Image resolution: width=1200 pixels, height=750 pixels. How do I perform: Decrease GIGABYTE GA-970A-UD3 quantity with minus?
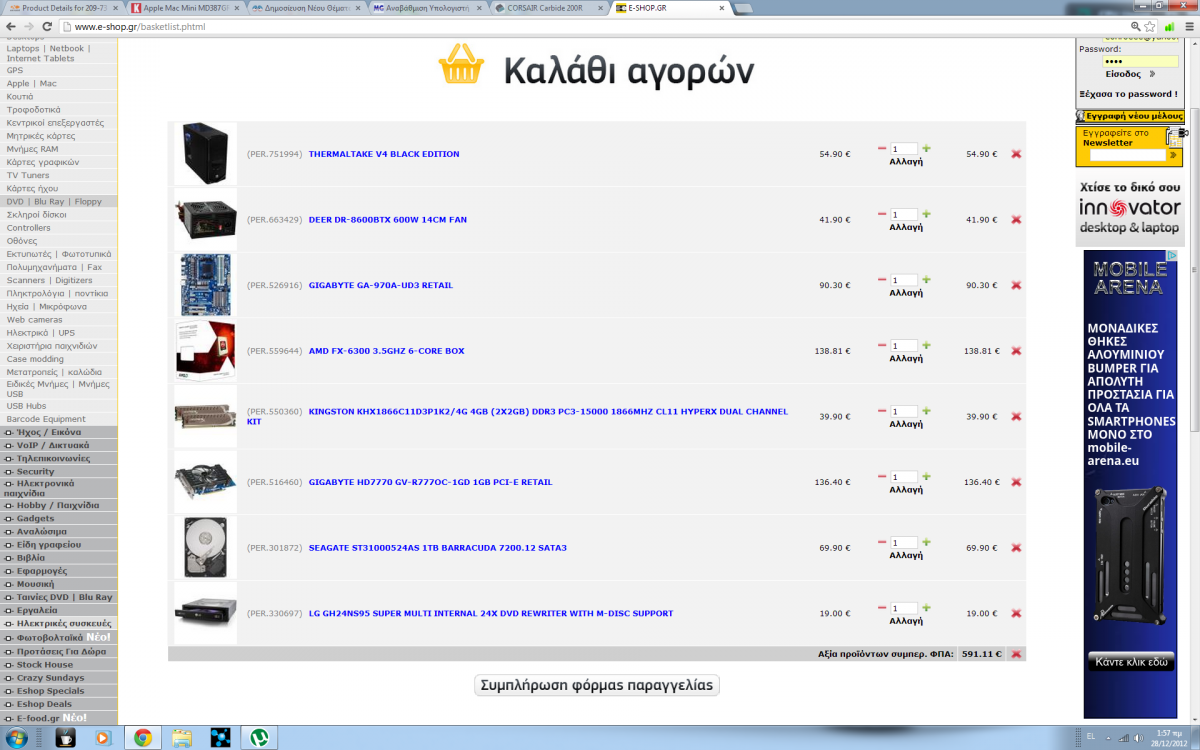coord(882,279)
